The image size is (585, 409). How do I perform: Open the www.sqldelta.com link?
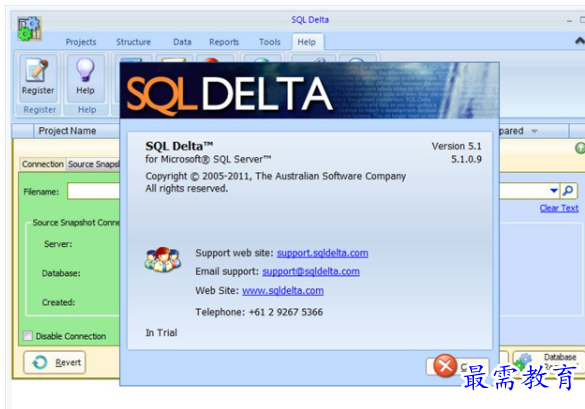coord(283,290)
